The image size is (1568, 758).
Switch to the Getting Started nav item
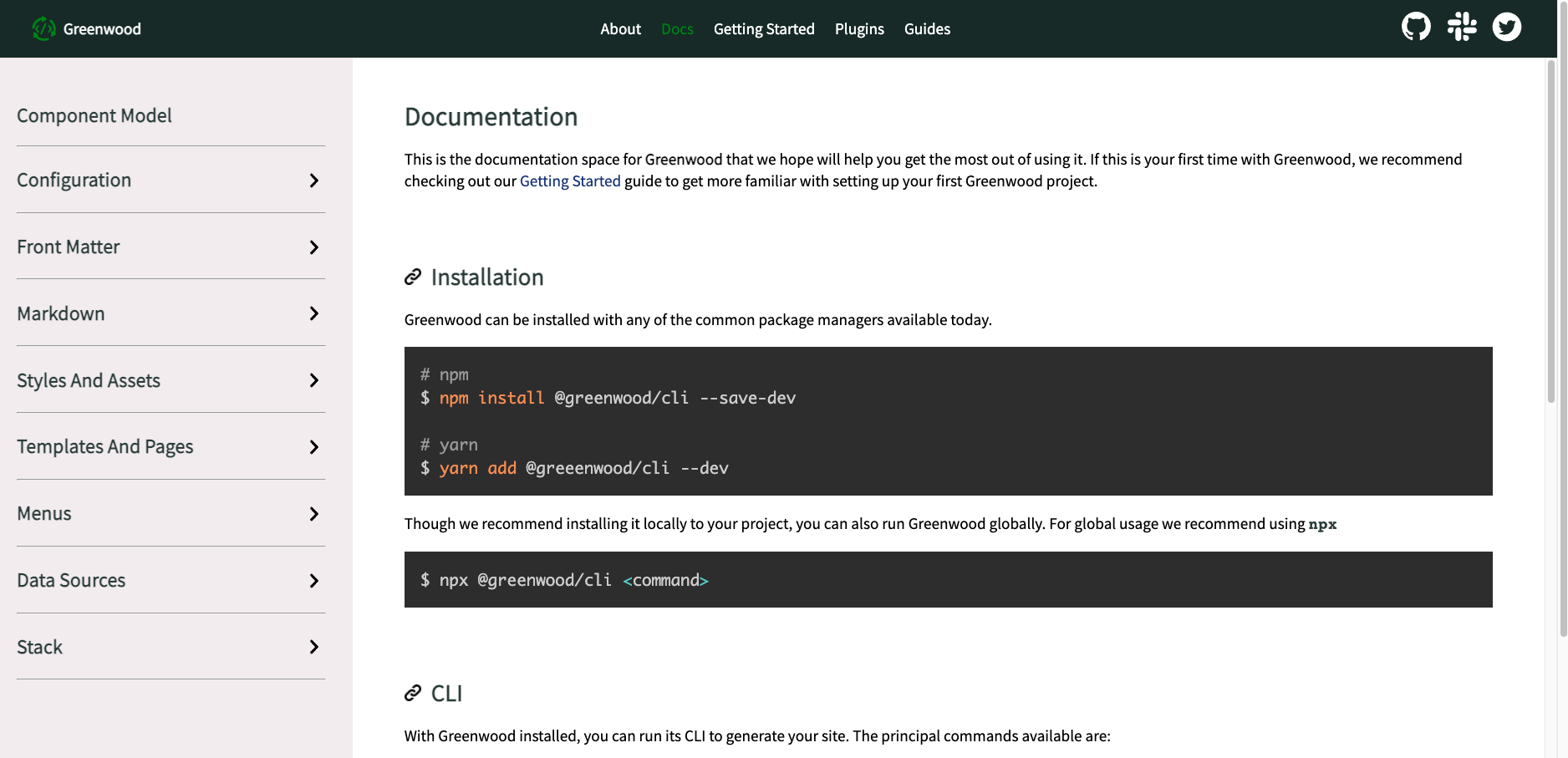tap(764, 28)
